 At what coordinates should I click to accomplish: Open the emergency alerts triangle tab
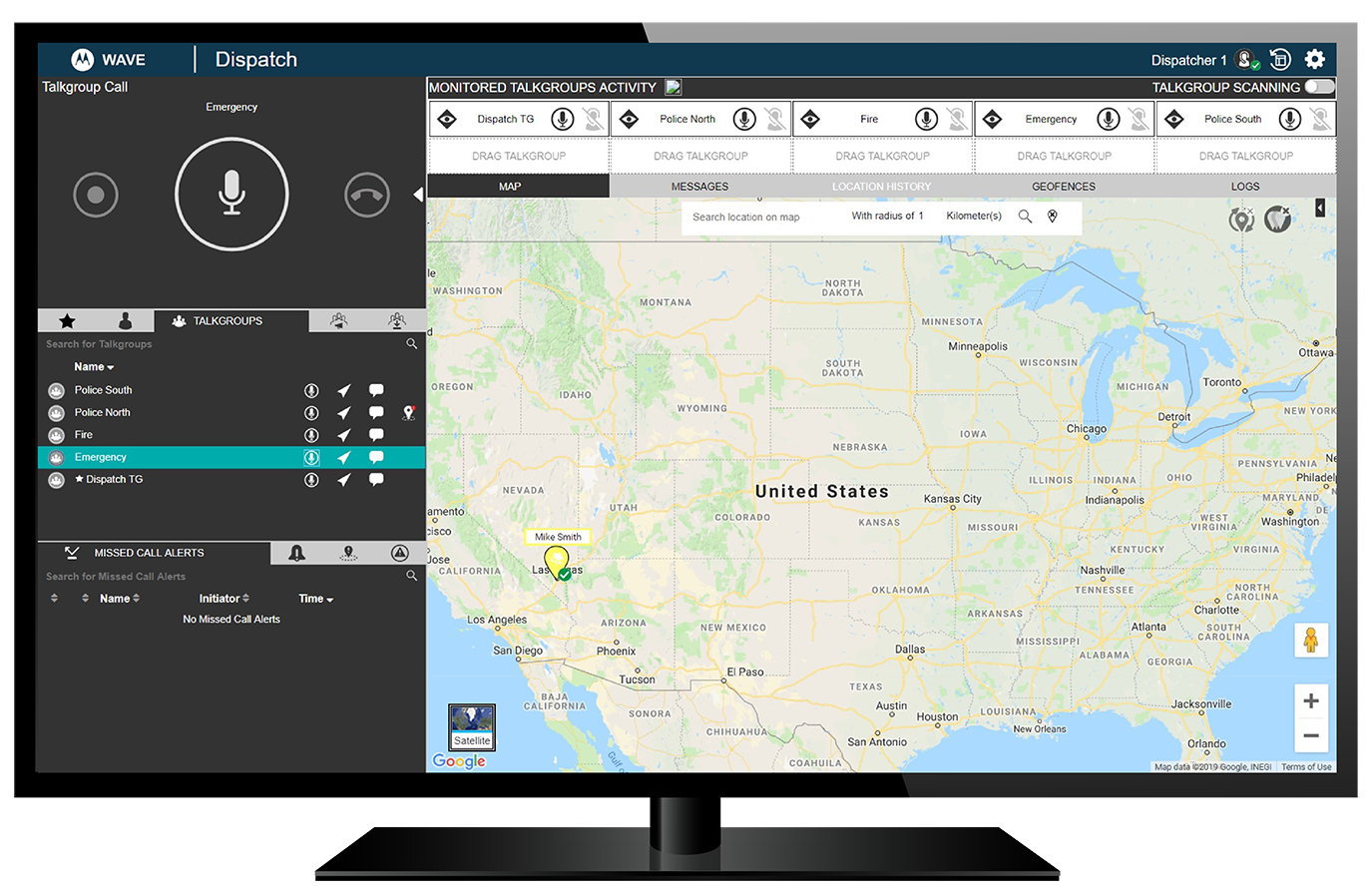(x=399, y=553)
